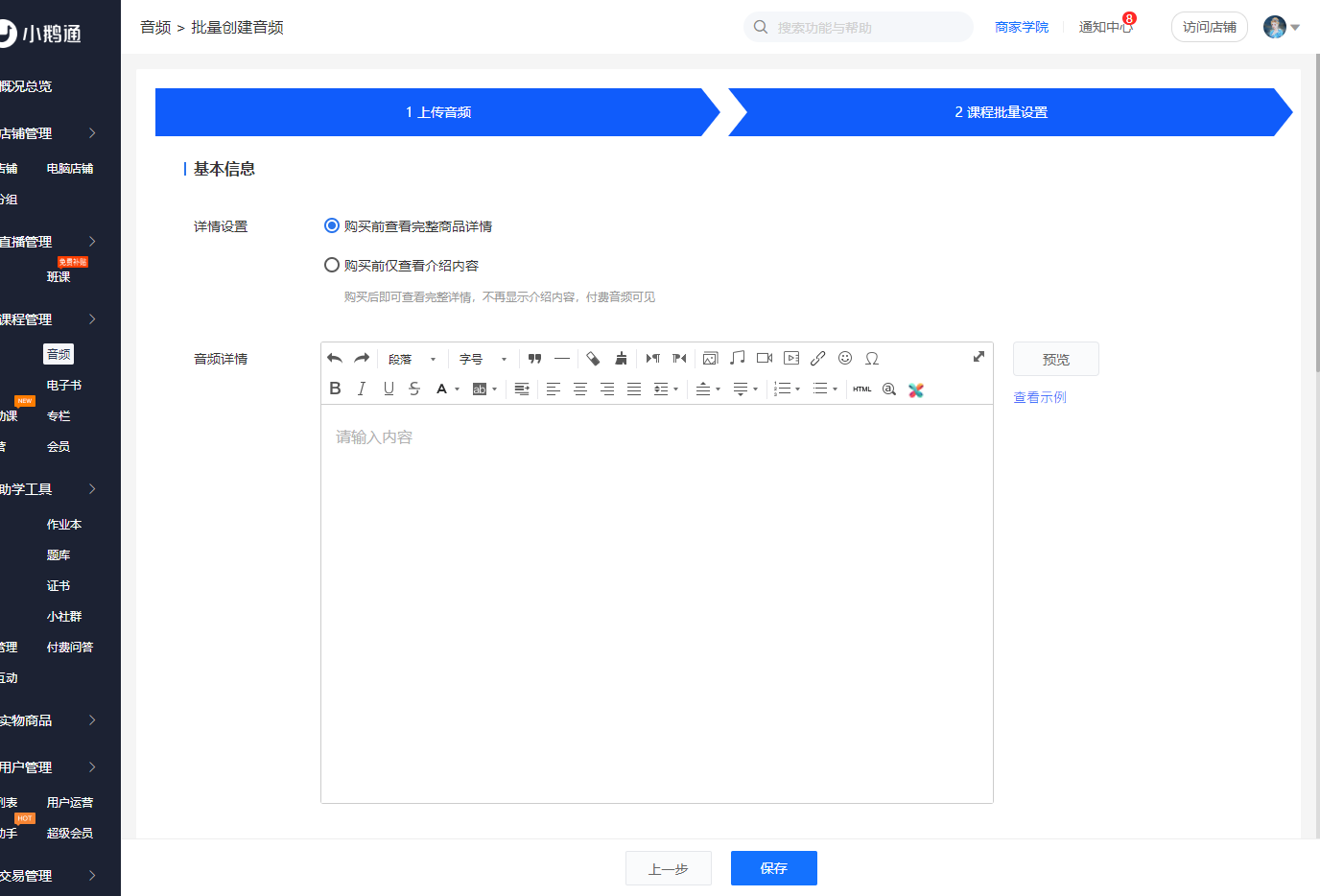Align text to the left
The height and width of the screenshot is (896, 1320).
click(x=554, y=389)
